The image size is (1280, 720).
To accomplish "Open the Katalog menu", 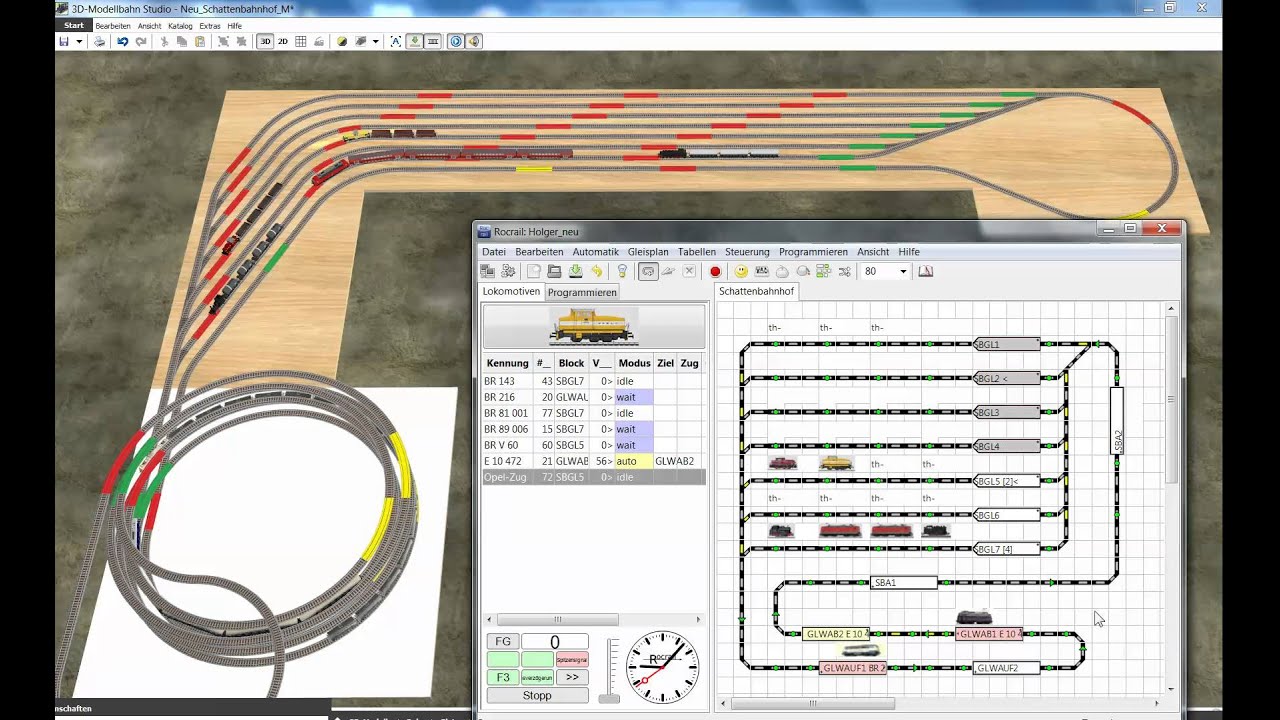I will coord(180,25).
